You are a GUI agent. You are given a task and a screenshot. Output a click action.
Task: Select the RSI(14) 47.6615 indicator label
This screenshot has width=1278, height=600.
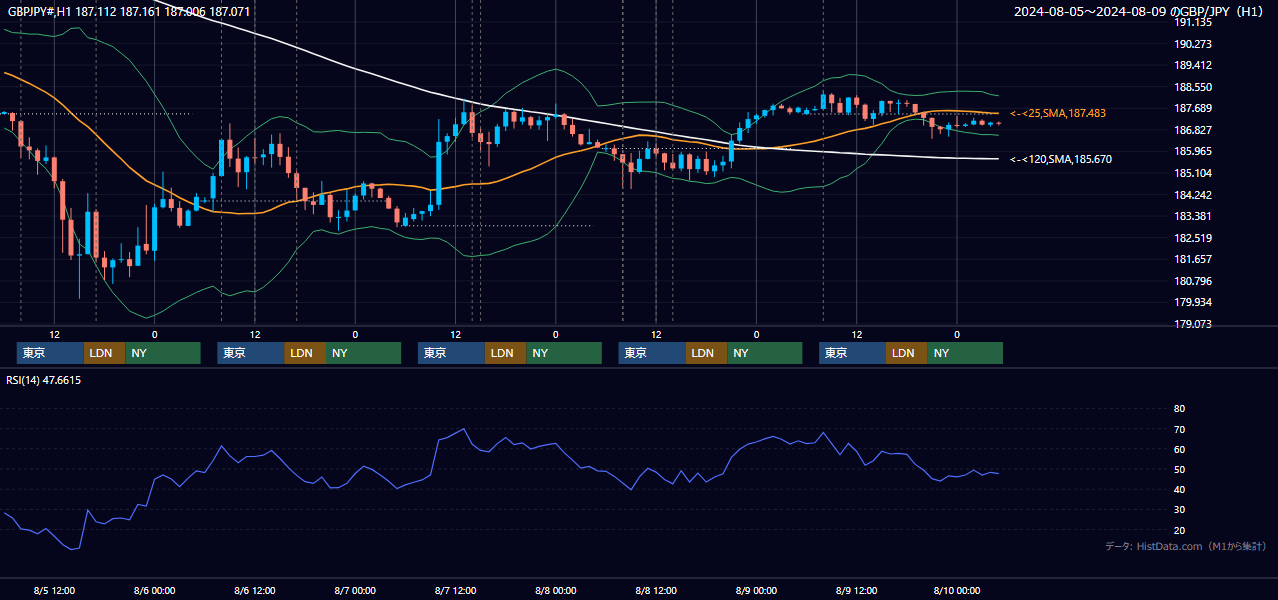click(x=44, y=380)
